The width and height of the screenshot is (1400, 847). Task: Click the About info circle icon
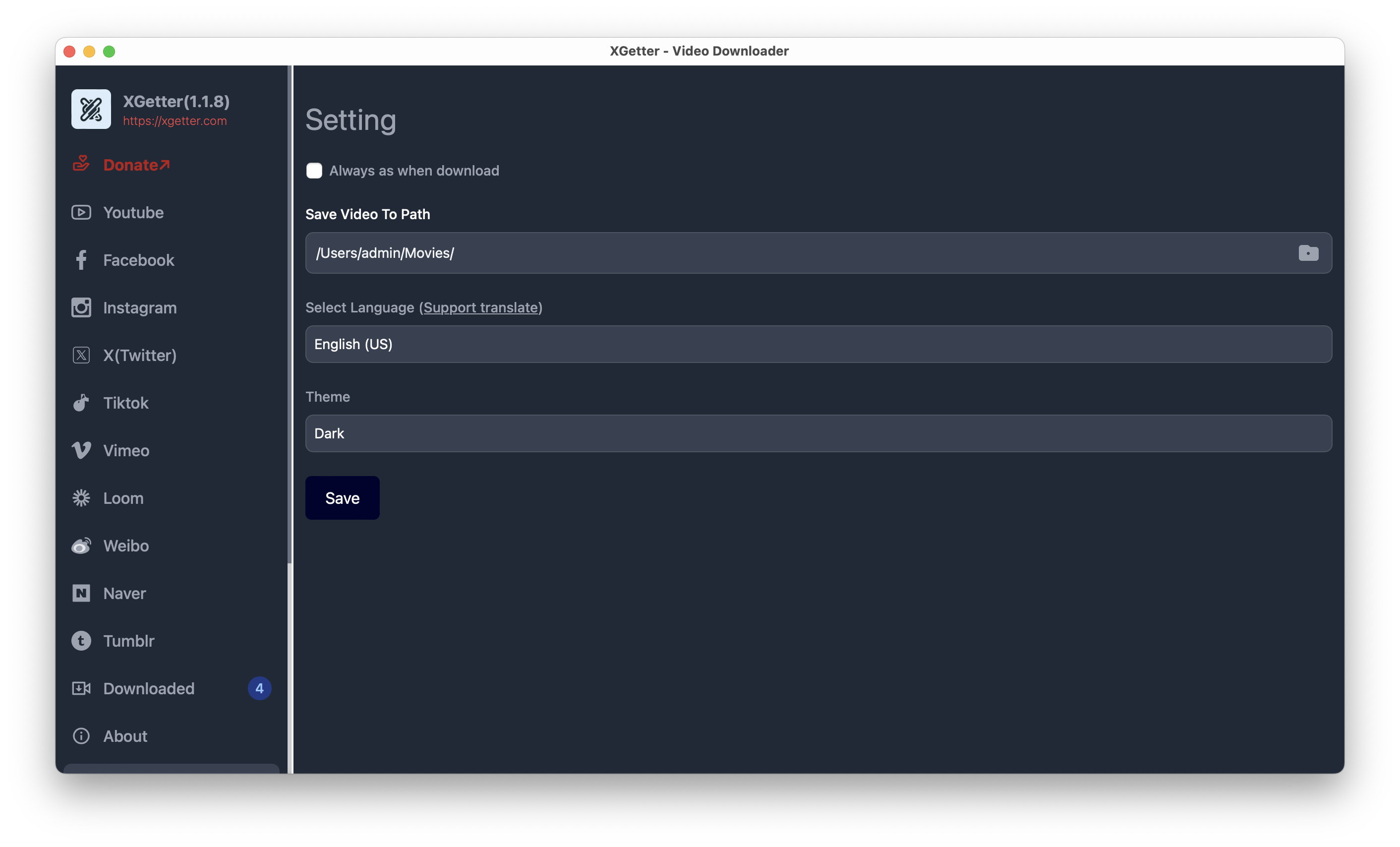point(81,736)
